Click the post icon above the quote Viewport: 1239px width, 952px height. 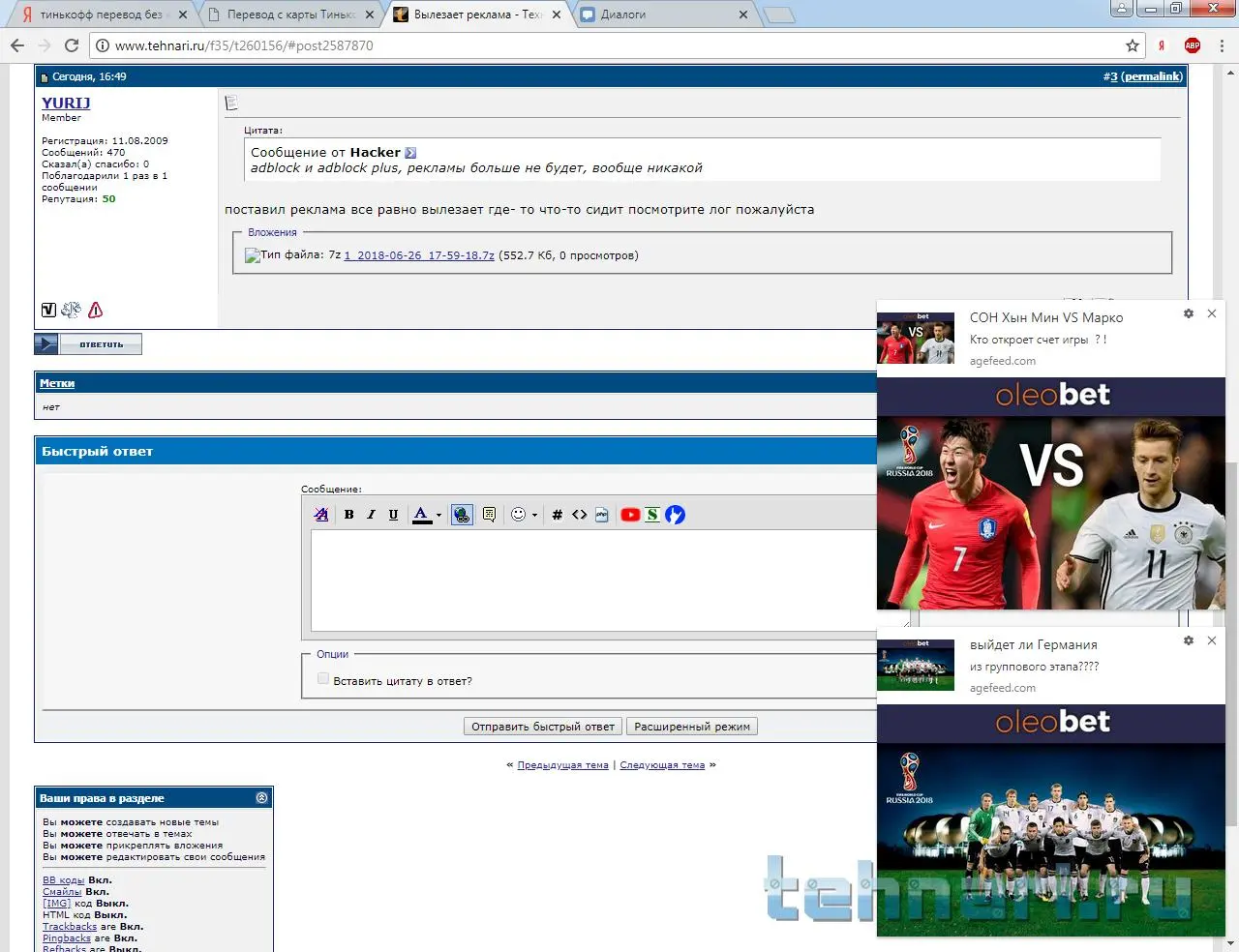[231, 103]
